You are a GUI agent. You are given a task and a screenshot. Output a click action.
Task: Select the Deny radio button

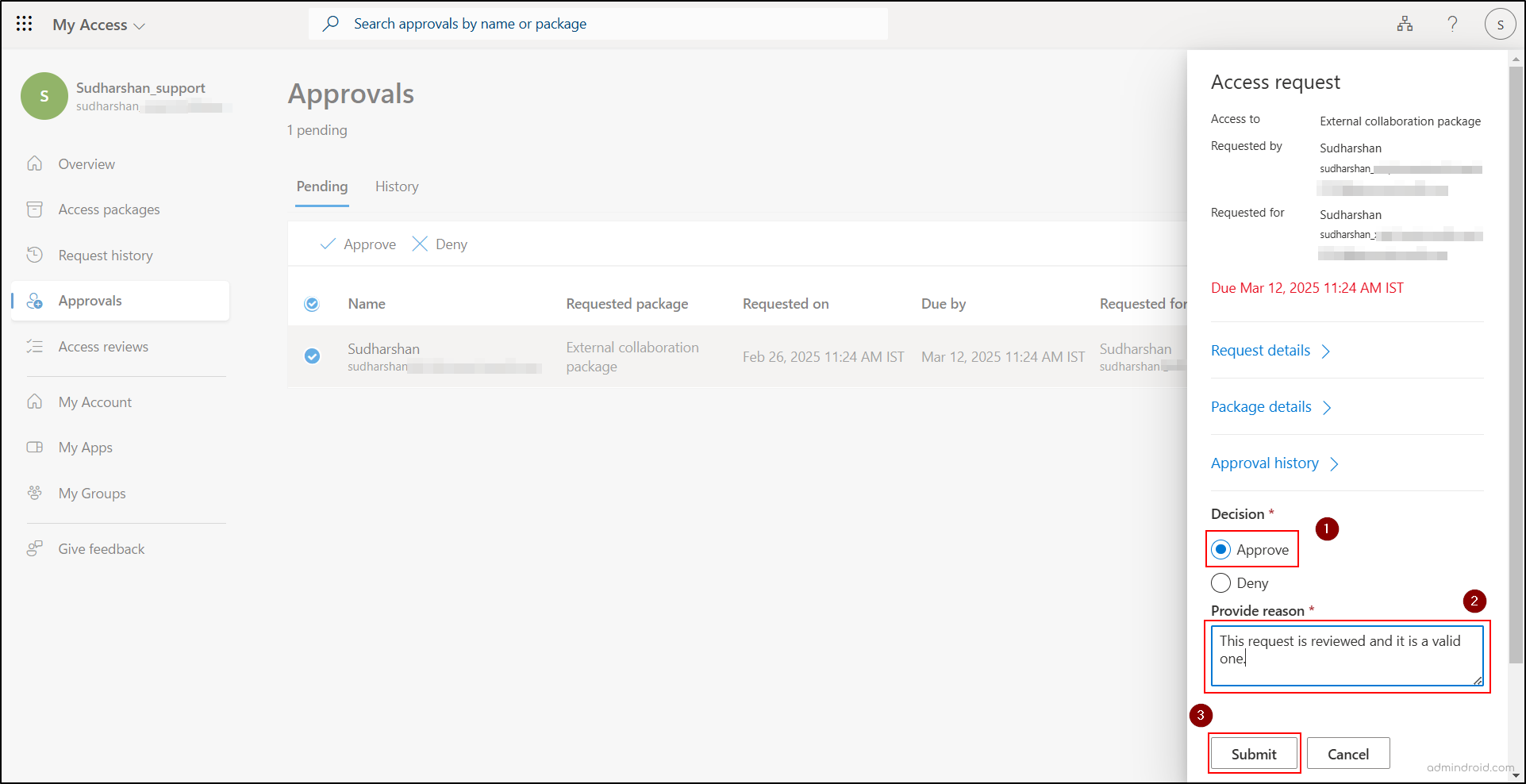1221,582
